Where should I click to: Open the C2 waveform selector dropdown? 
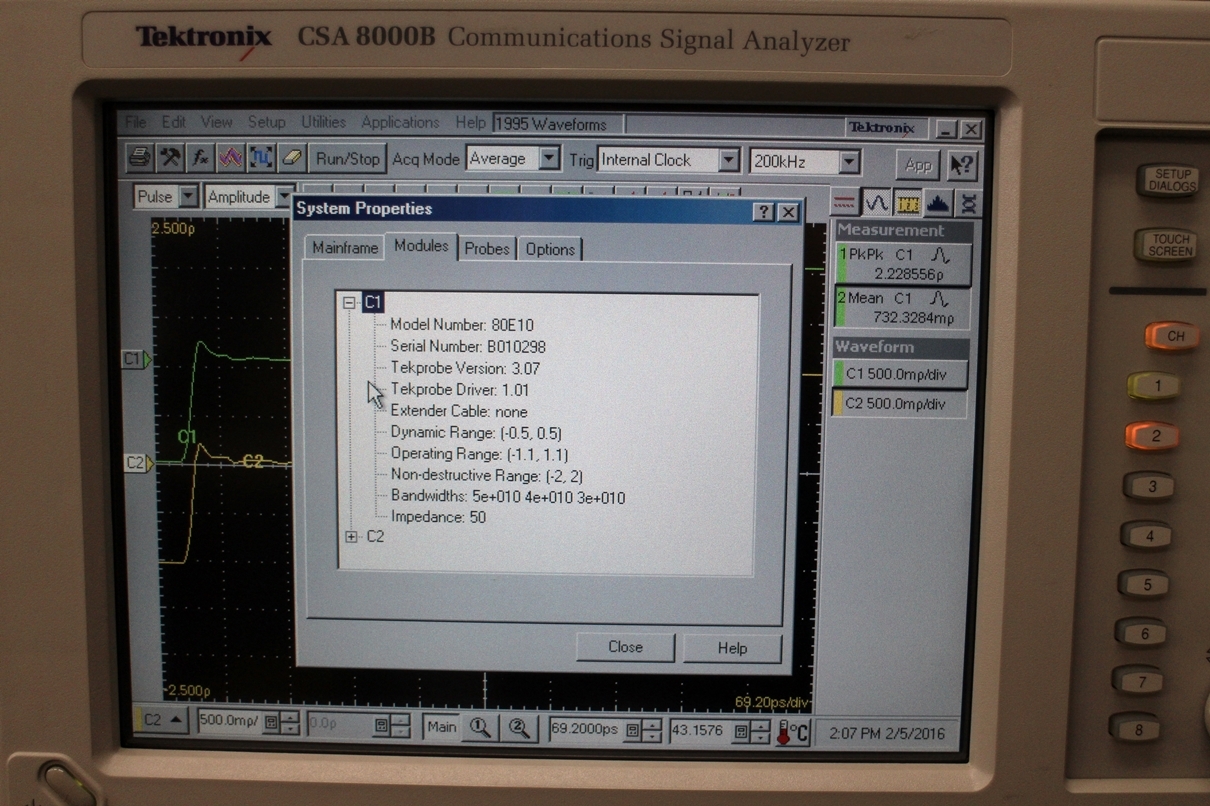(x=176, y=720)
